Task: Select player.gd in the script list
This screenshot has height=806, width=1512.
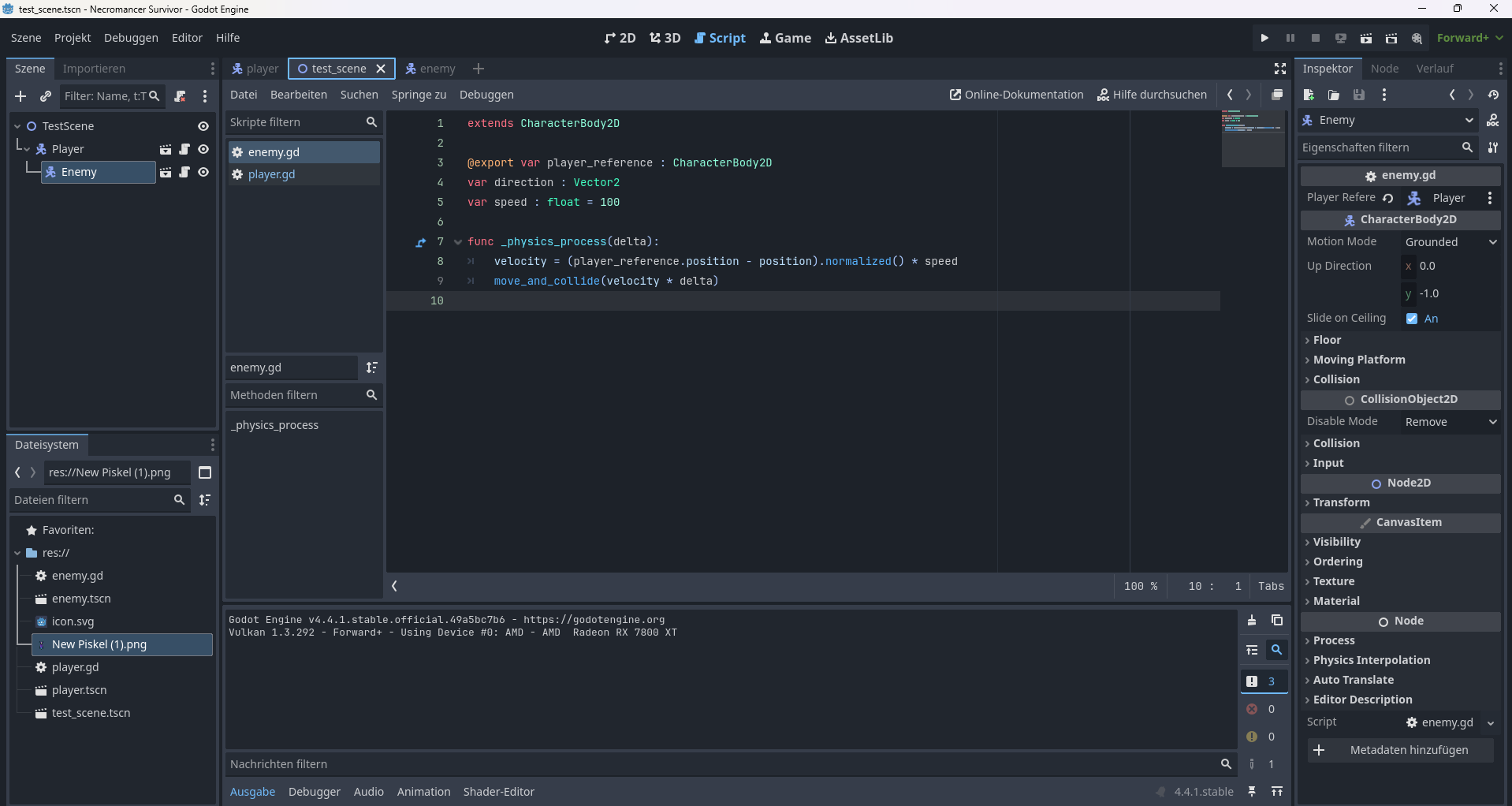Action: pyautogui.click(x=304, y=174)
